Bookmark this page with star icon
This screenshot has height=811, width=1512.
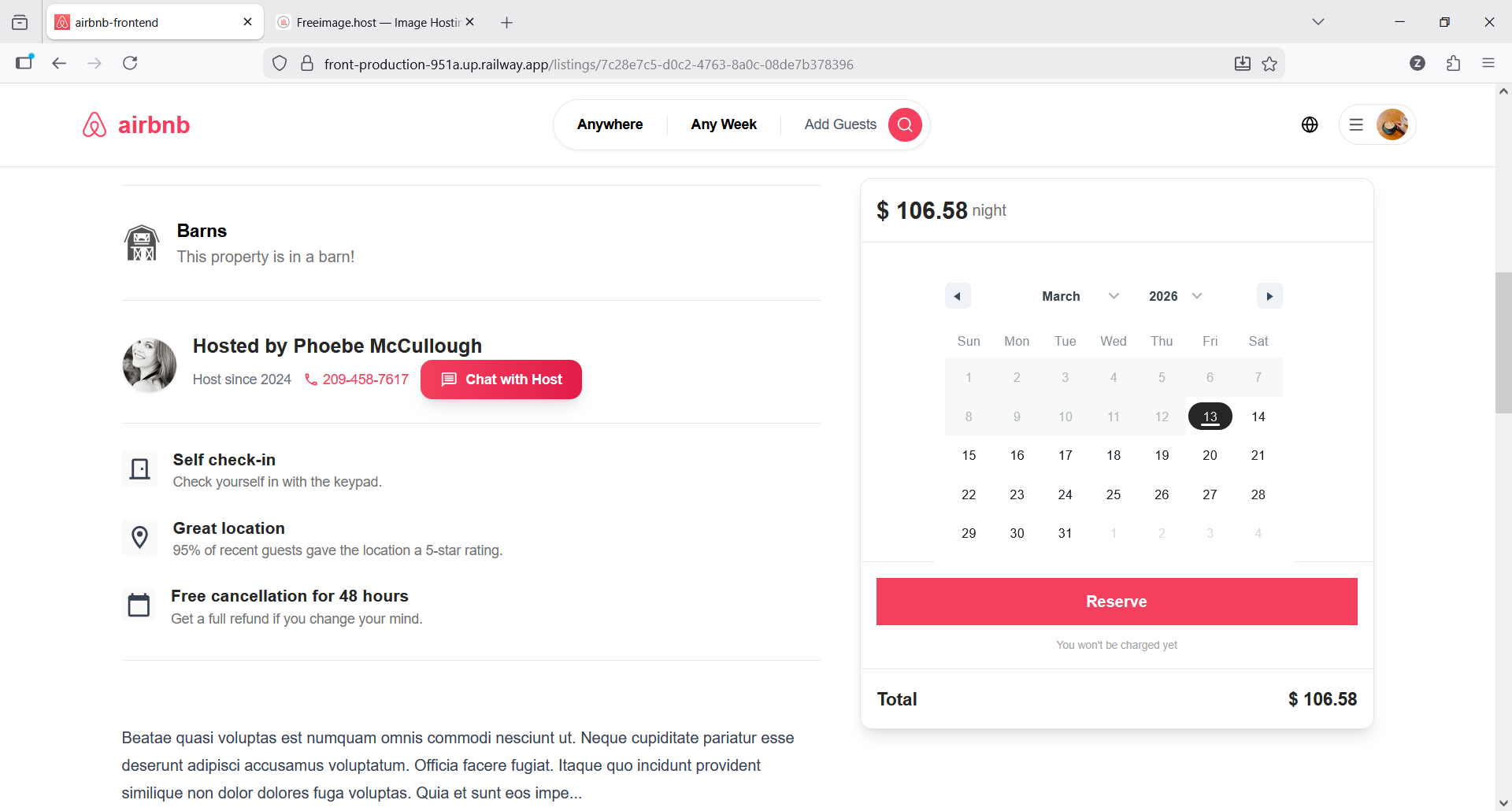(1269, 64)
